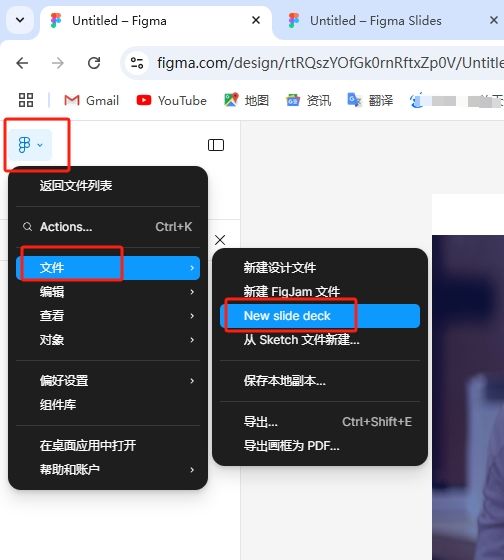Click the browser forward arrow
Viewport: 504px width, 560px height.
click(x=58, y=63)
